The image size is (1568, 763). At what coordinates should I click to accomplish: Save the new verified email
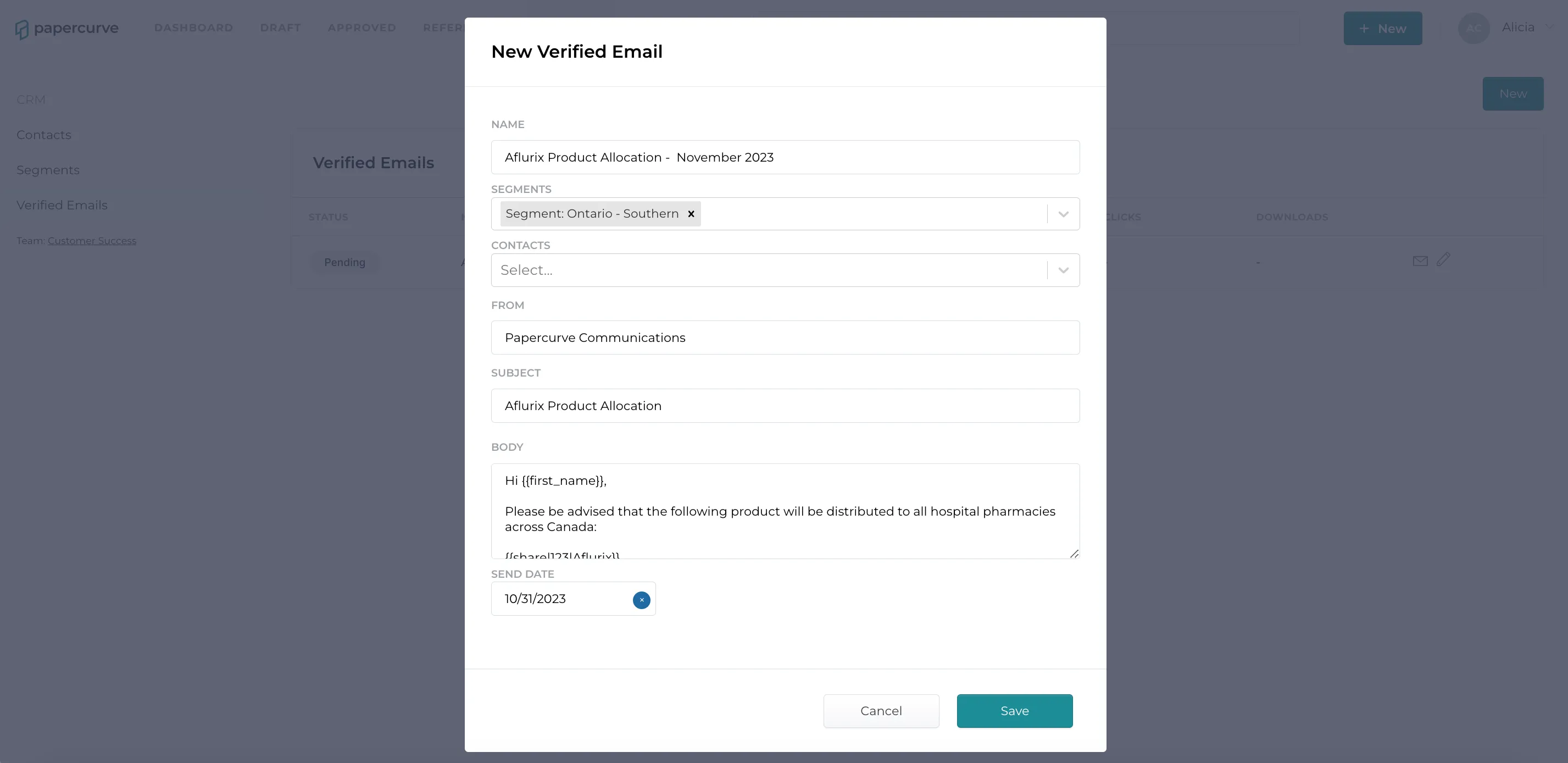click(1014, 711)
